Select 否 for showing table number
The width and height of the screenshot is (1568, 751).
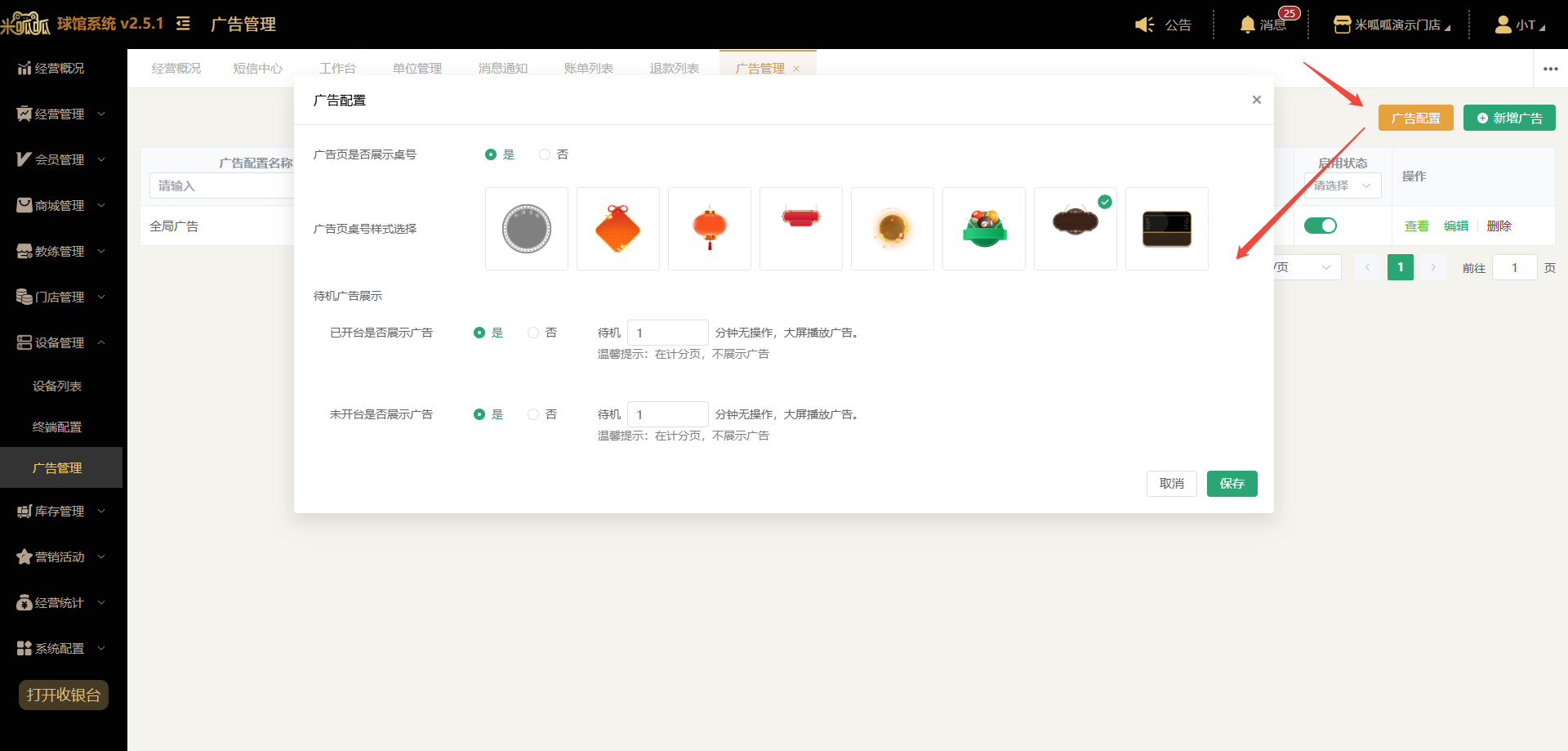(x=554, y=154)
